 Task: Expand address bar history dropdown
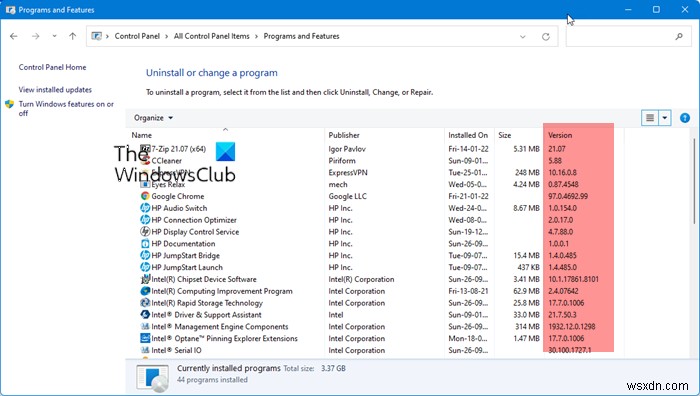pyautogui.click(x=522, y=37)
